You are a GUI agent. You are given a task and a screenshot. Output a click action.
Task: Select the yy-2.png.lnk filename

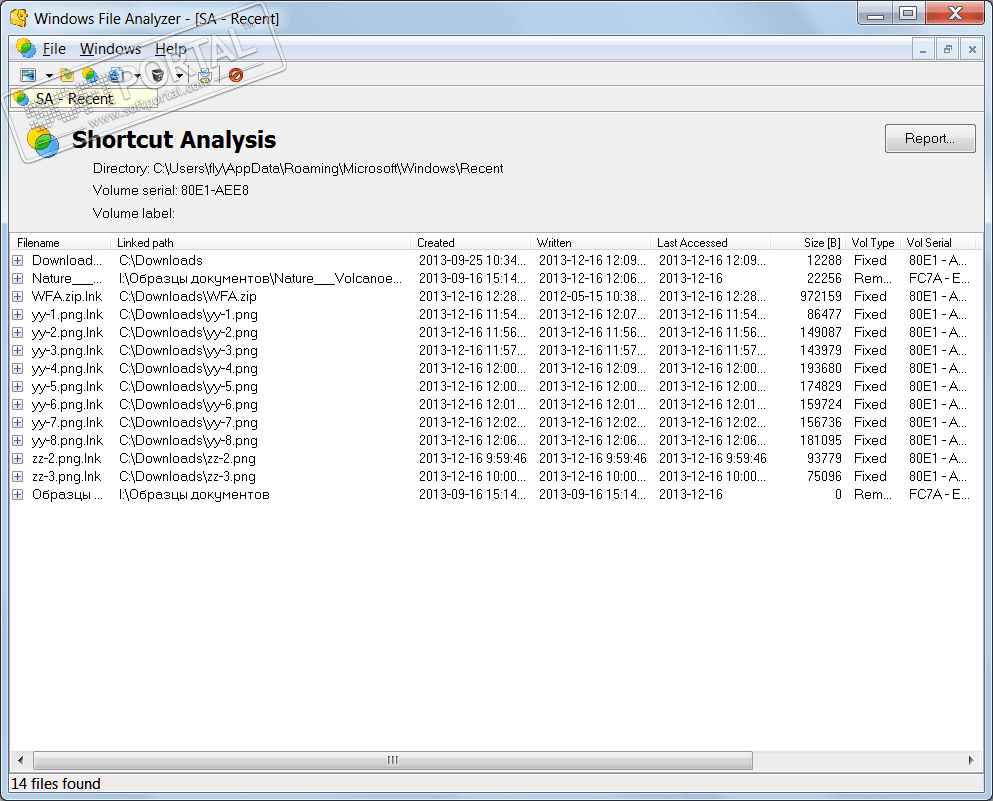67,332
